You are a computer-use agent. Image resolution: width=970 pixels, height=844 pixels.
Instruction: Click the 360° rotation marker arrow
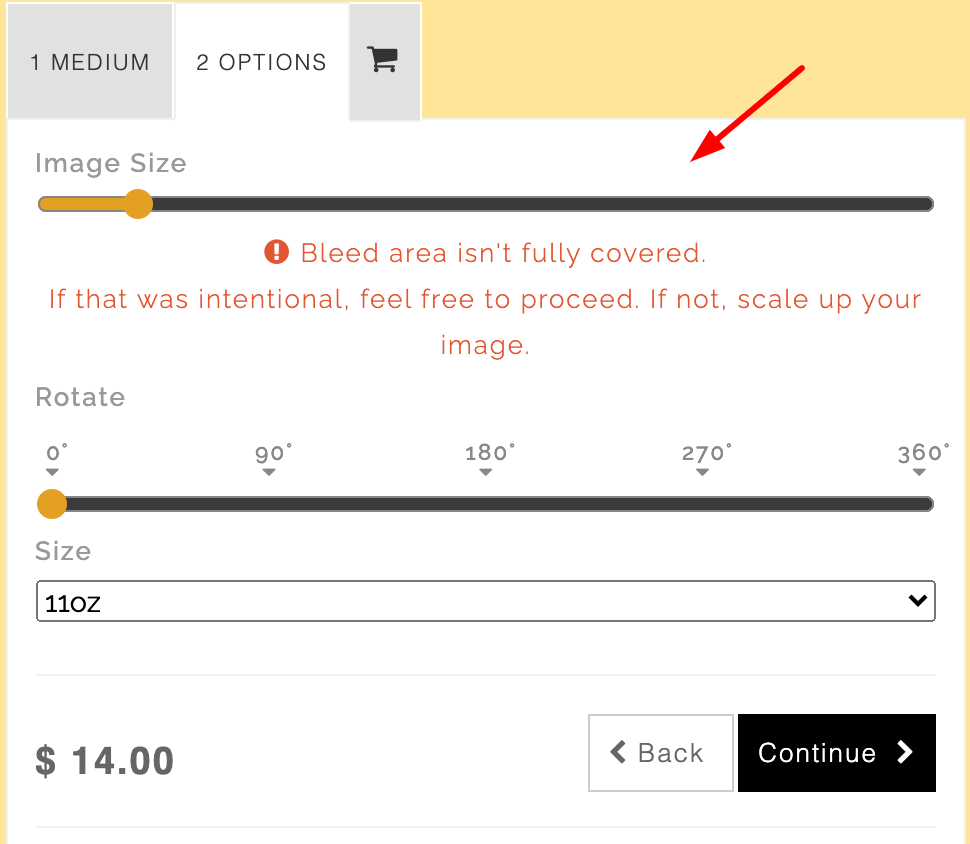point(920,472)
